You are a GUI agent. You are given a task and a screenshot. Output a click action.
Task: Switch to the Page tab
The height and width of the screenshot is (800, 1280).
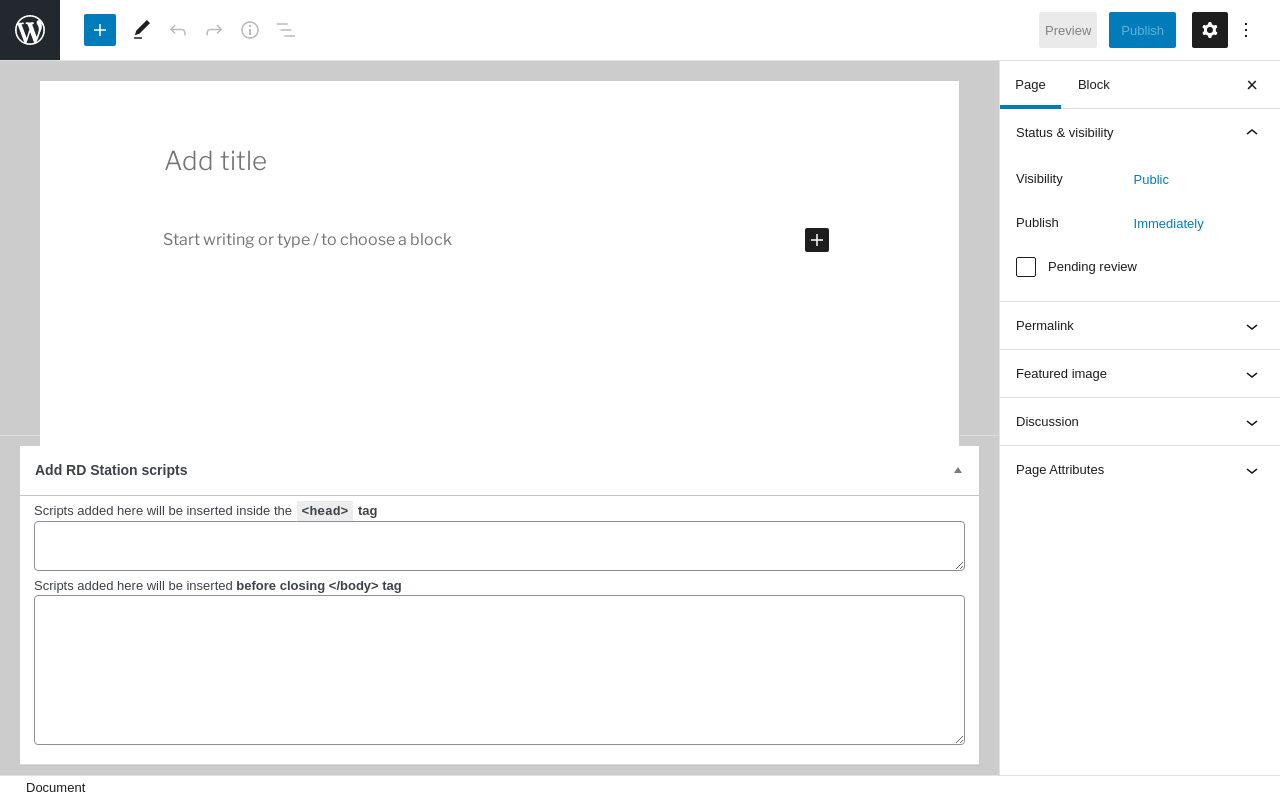point(1030,85)
